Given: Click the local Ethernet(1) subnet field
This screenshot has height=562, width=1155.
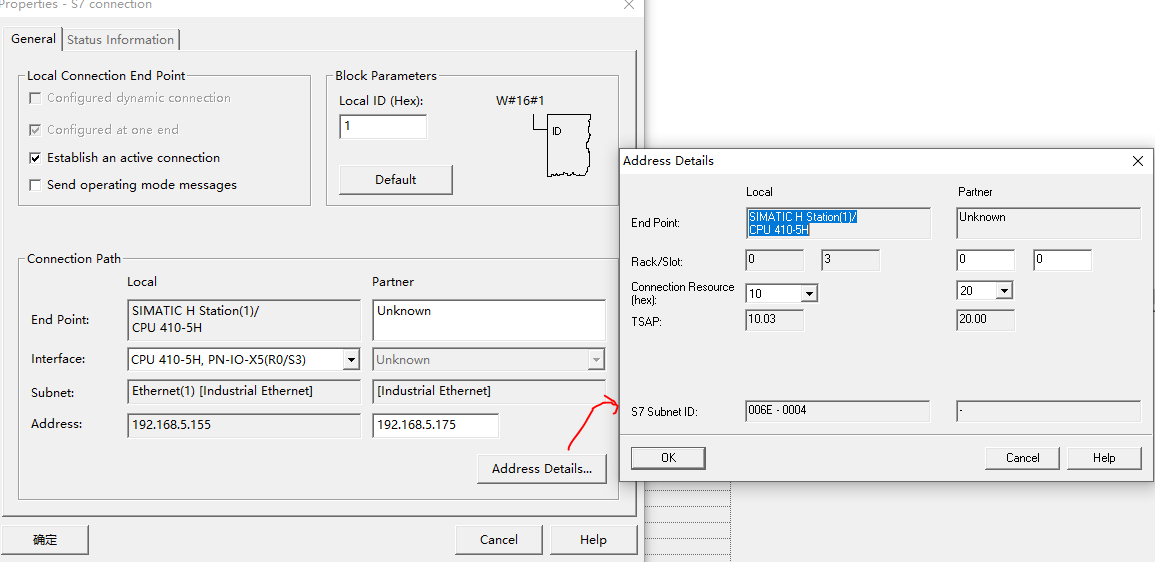Looking at the screenshot, I should click(x=244, y=392).
